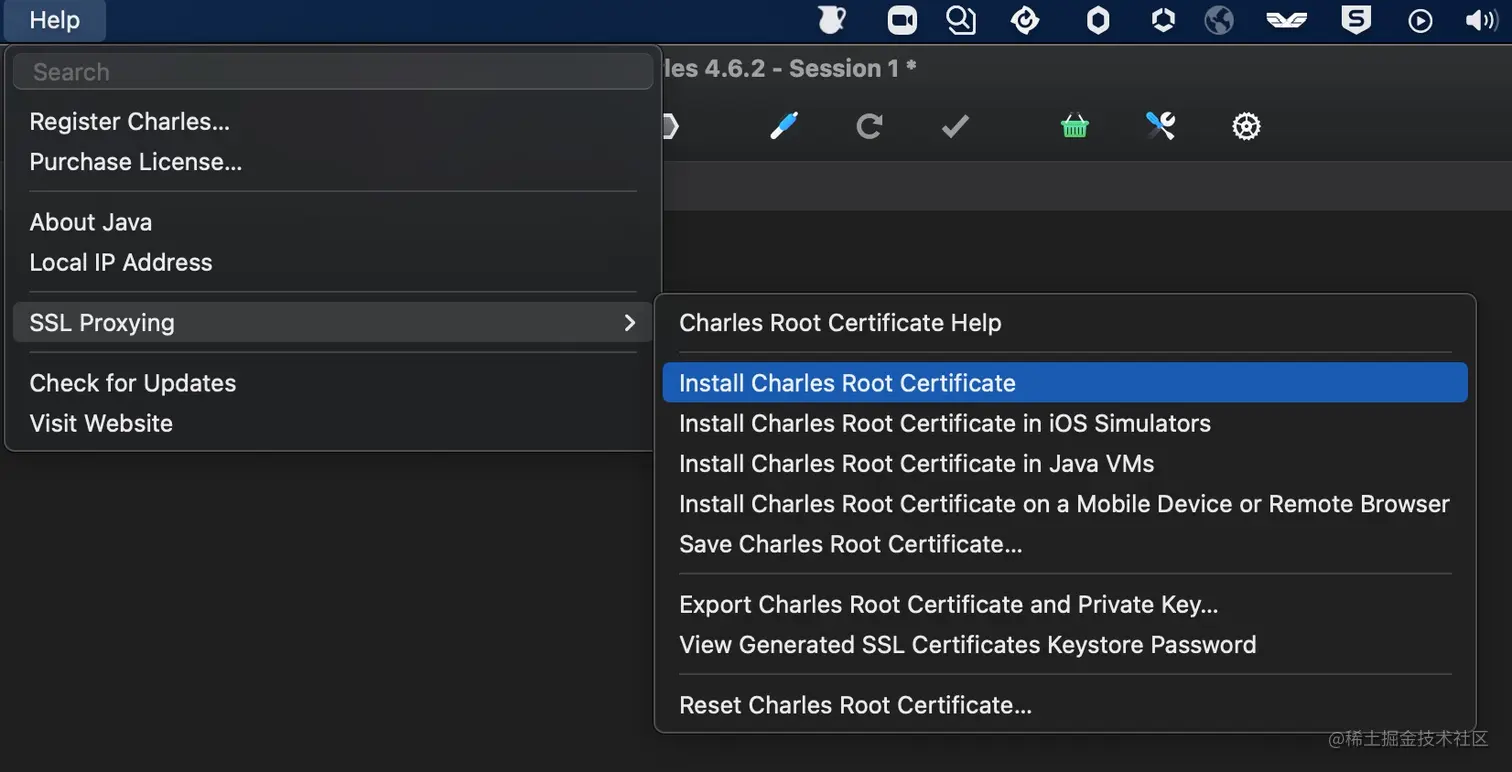The width and height of the screenshot is (1512, 772).
Task: Install Charles Root Certificate in Java VMs
Action: pos(1065,464)
